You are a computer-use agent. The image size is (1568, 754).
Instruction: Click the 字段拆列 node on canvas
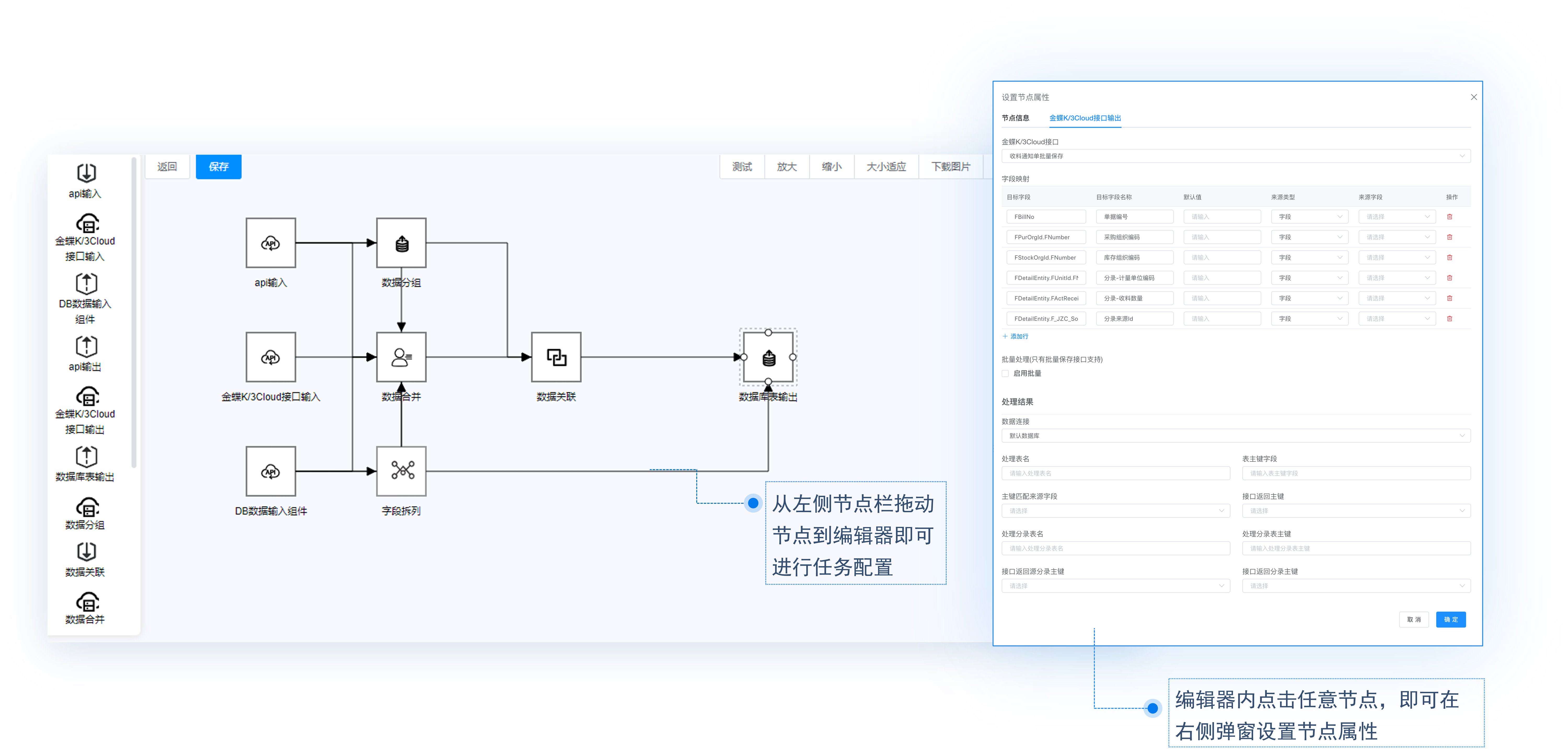click(401, 471)
